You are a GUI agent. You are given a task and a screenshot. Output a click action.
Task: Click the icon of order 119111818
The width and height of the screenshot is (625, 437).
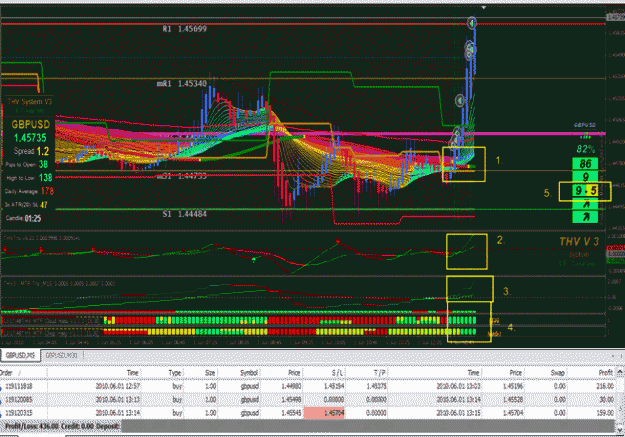pos(1,386)
